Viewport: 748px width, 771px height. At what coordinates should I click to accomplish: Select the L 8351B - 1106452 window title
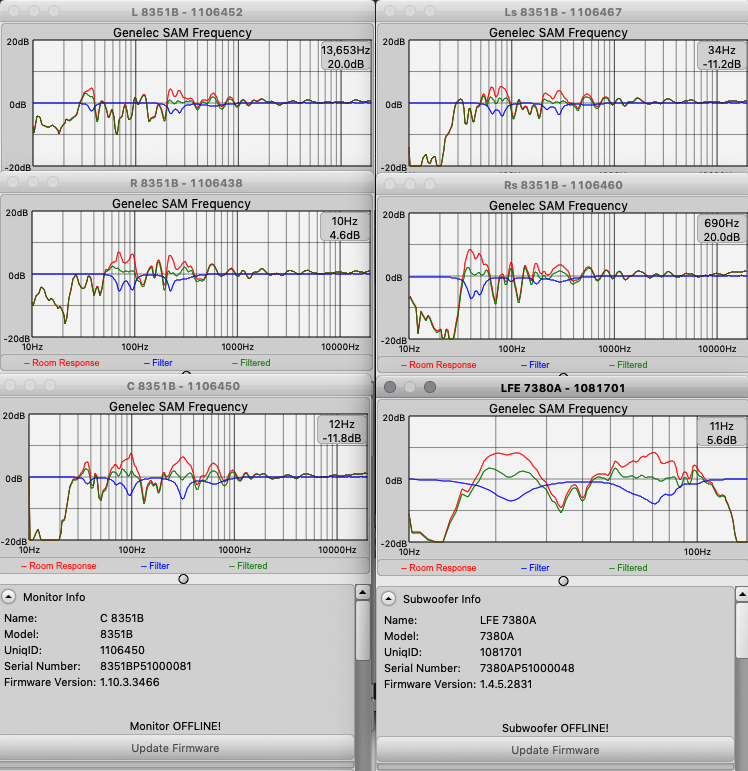(187, 12)
